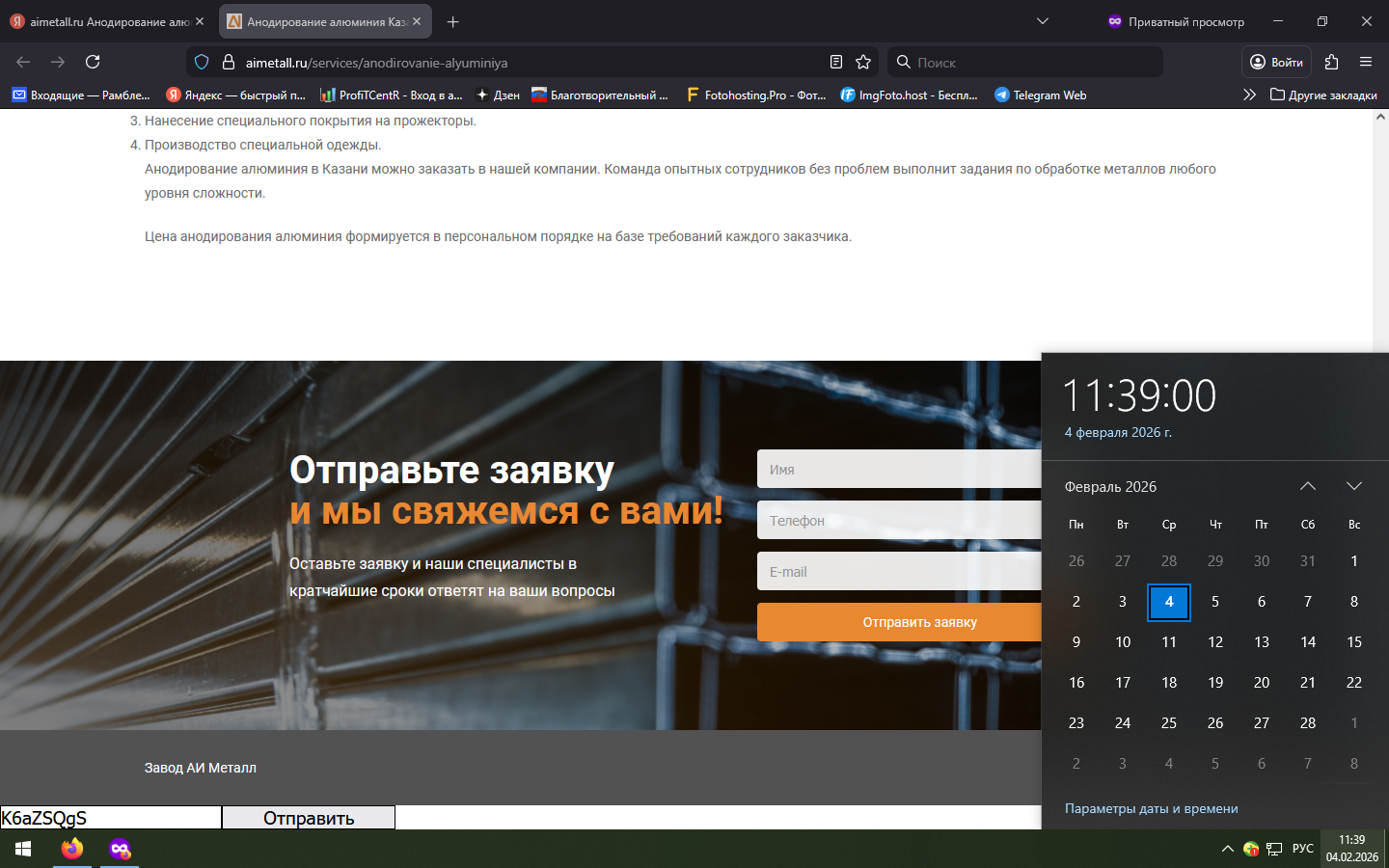This screenshot has height=868, width=1389.
Task: Bookmark this page with star icon
Action: [x=863, y=62]
